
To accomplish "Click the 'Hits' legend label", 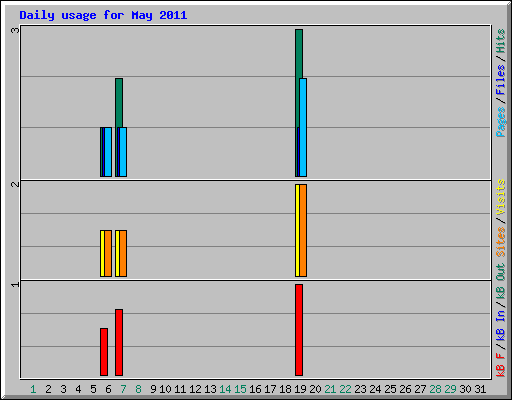I will (x=500, y=41).
